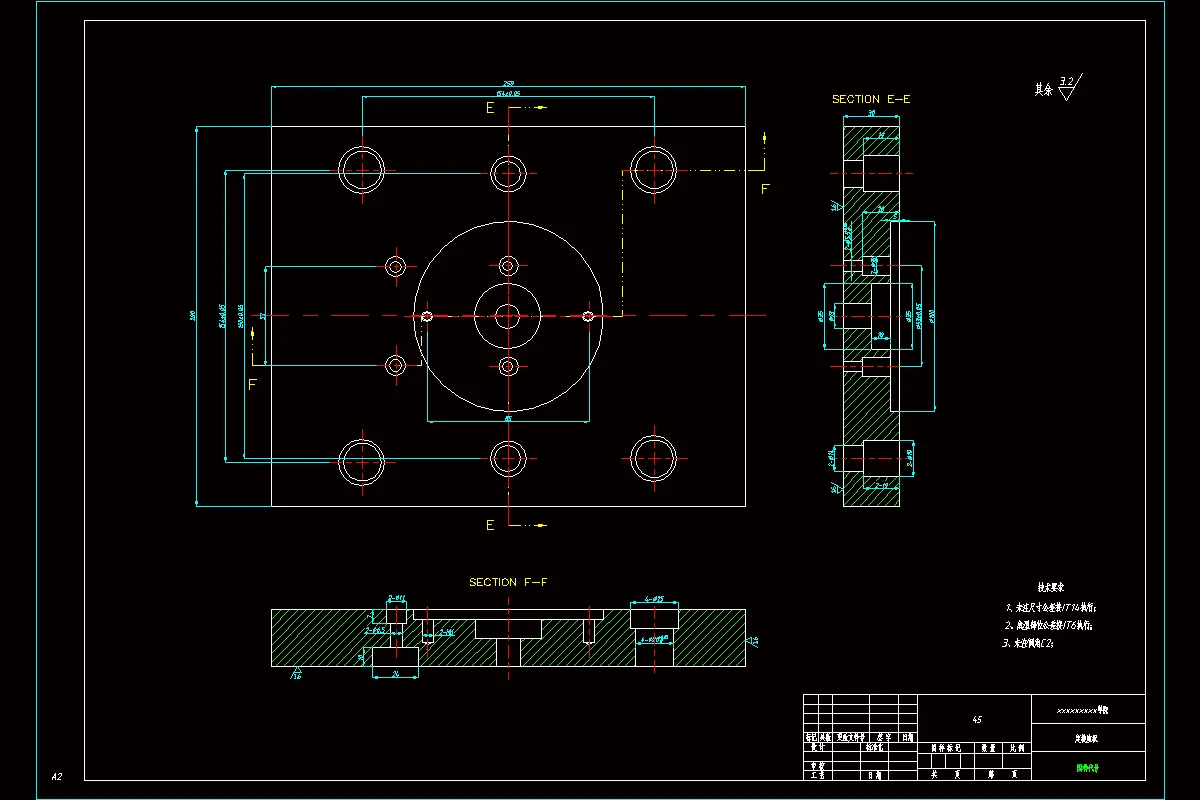Click the "45" material text in title block
This screenshot has width=1200, height=800.
[976, 719]
